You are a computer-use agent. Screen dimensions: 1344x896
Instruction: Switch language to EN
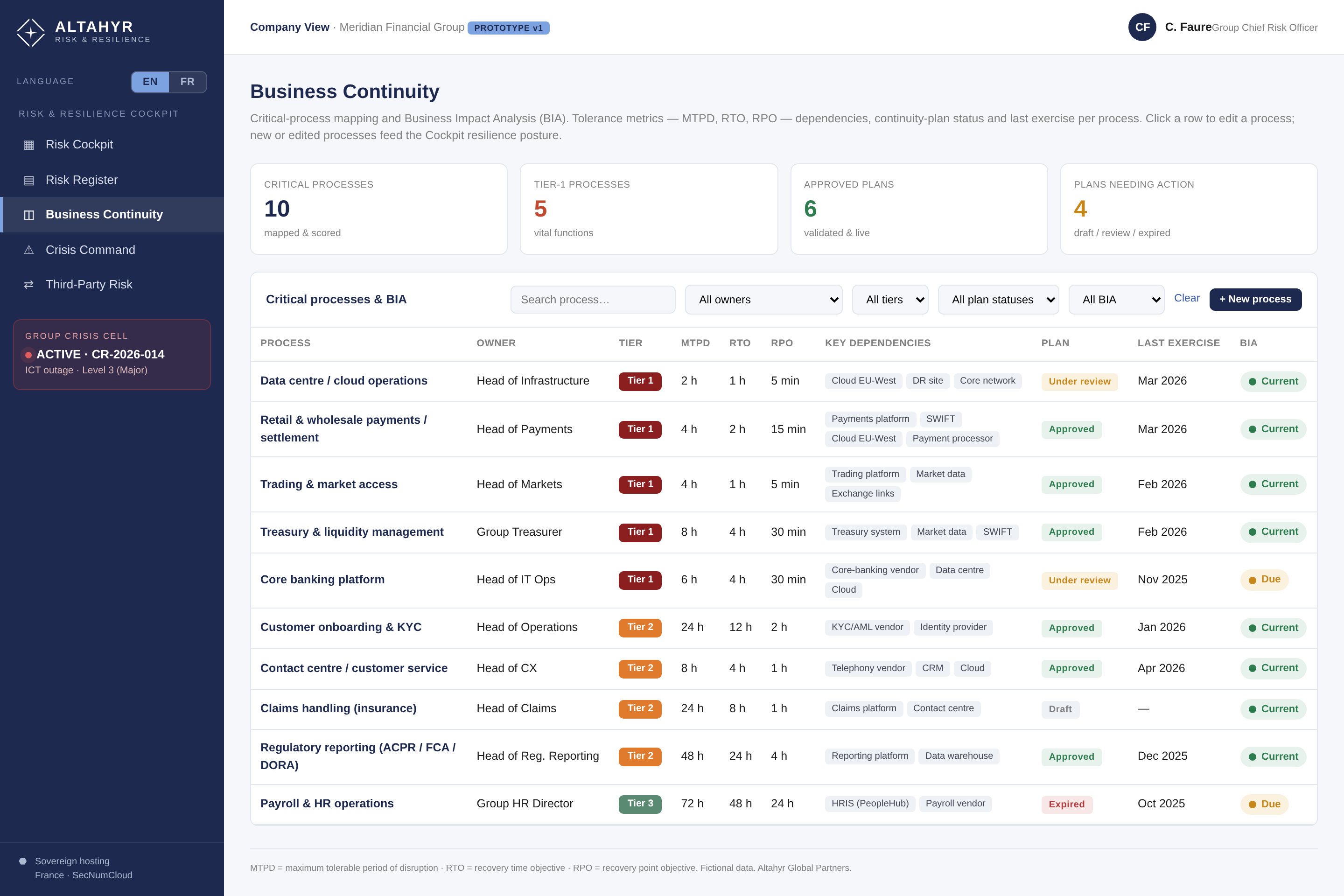[x=150, y=82]
